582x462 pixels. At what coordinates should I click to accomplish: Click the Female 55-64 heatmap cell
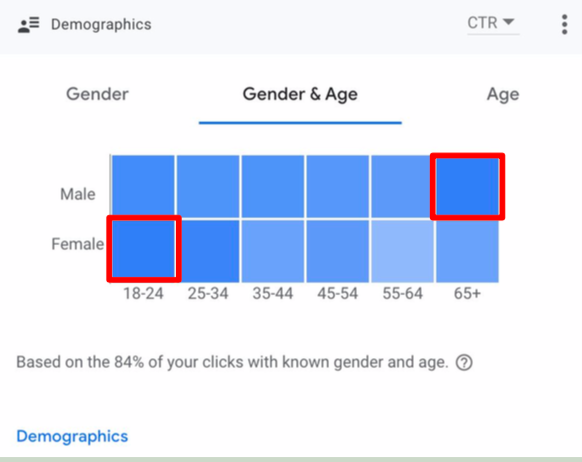point(402,251)
